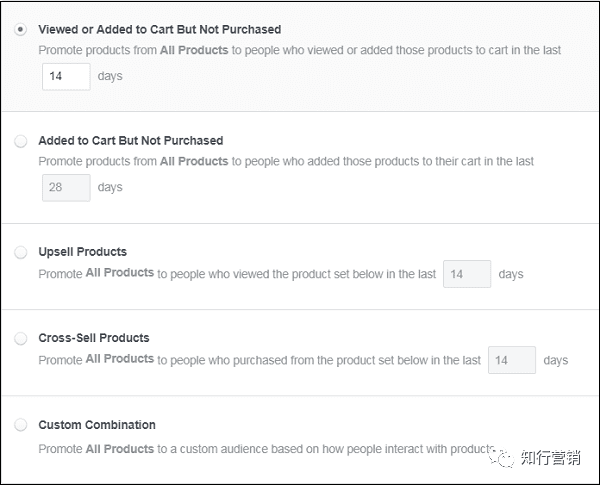The height and width of the screenshot is (485, 600).
Task: Open All Products link under Cross-Sell Products
Action: tap(120, 359)
